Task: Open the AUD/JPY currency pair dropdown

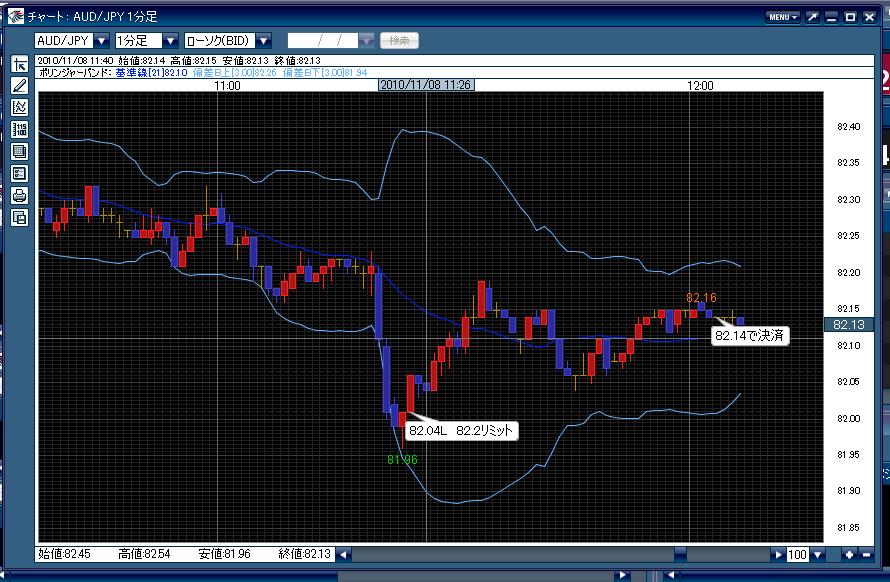Action: 102,40
